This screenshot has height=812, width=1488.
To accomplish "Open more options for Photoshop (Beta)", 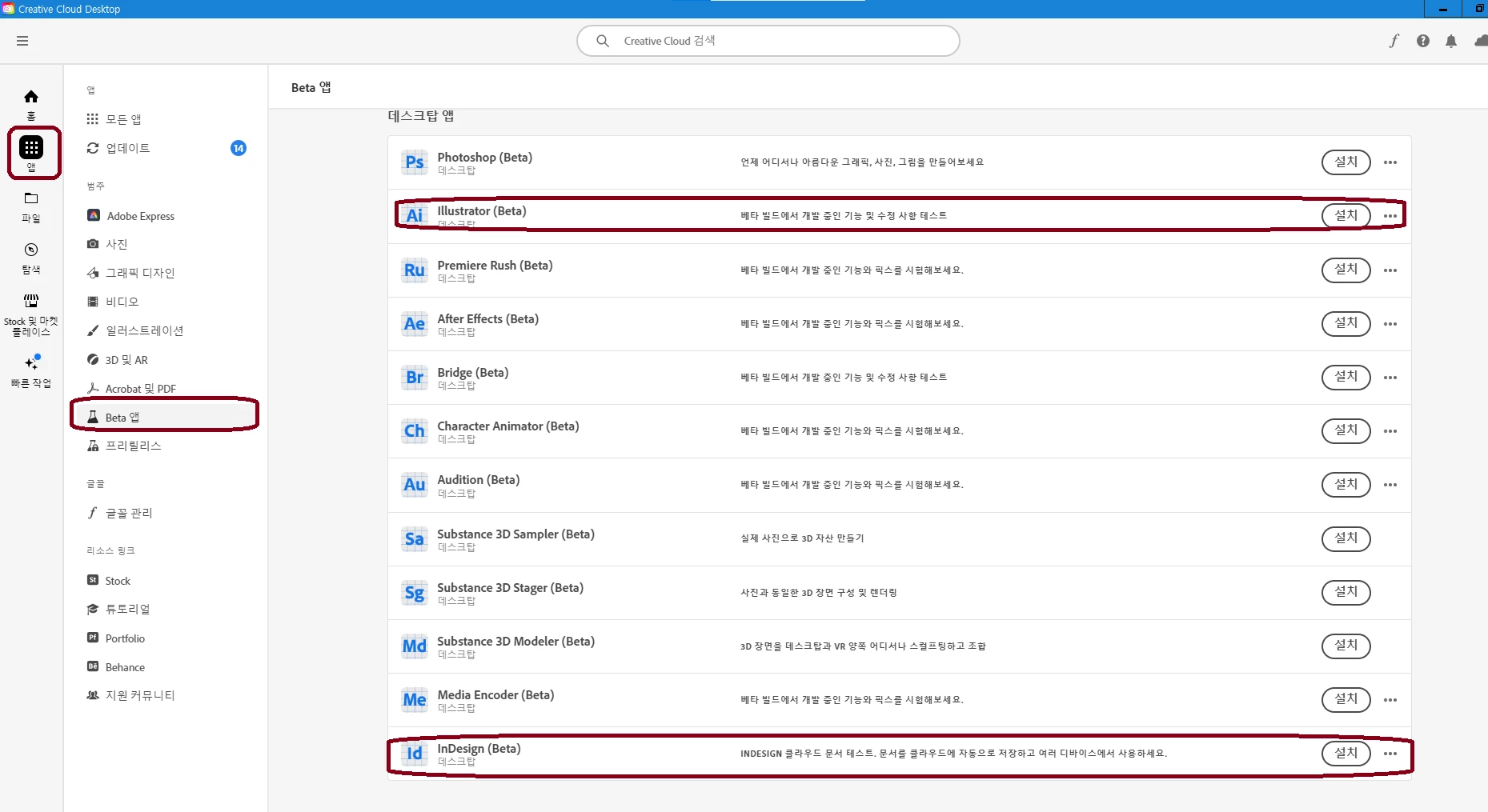I will 1390,162.
